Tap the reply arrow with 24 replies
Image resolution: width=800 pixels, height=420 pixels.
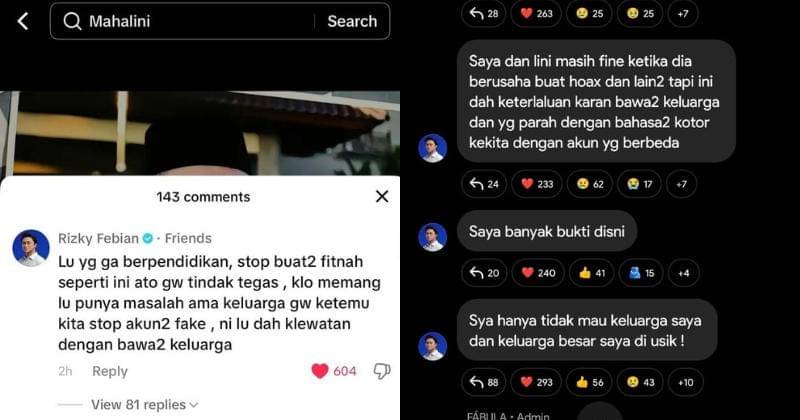pyautogui.click(x=484, y=184)
